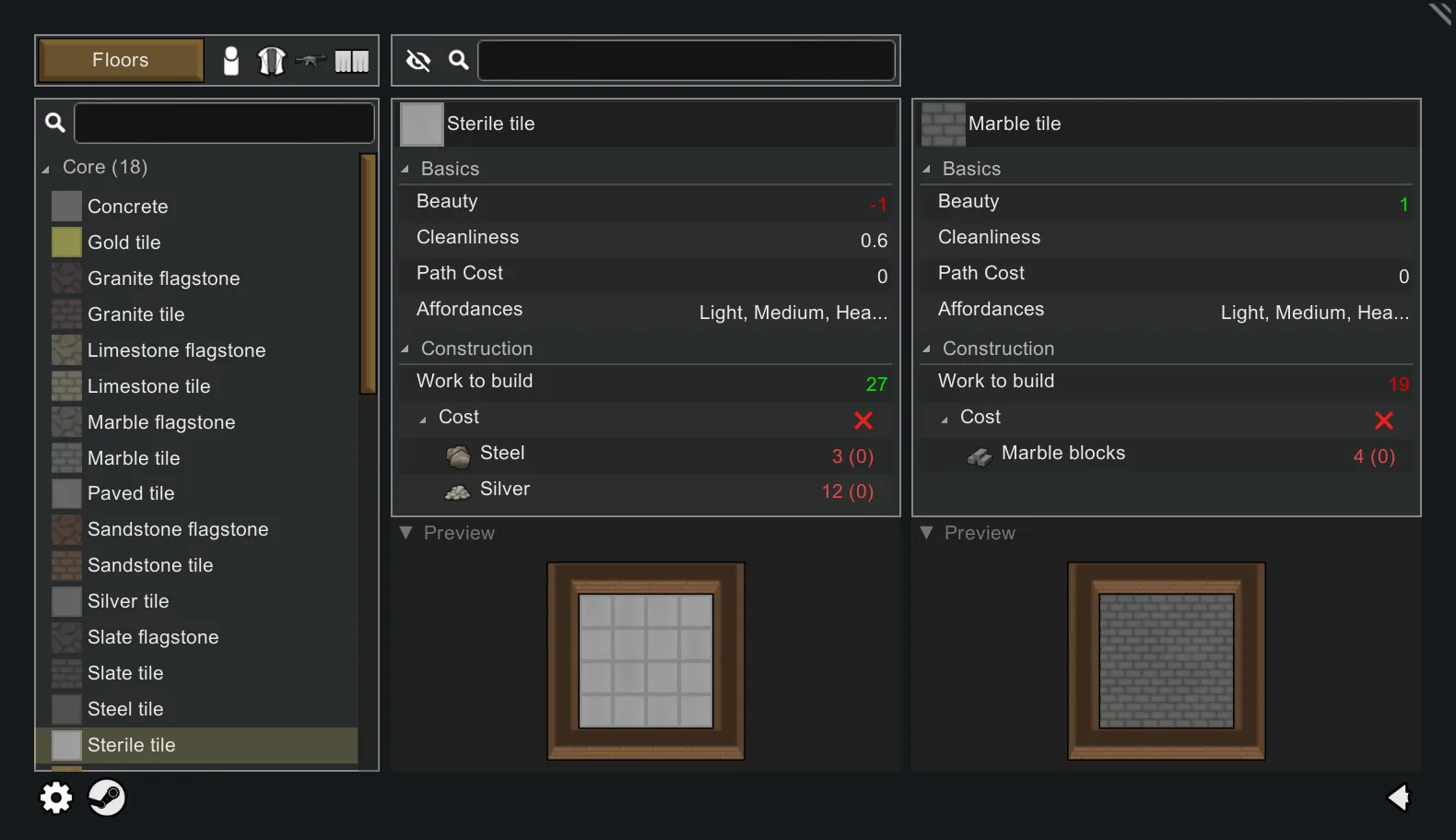Select the materials stack category icon
This screenshot has width=1456, height=840.
pyautogui.click(x=351, y=61)
